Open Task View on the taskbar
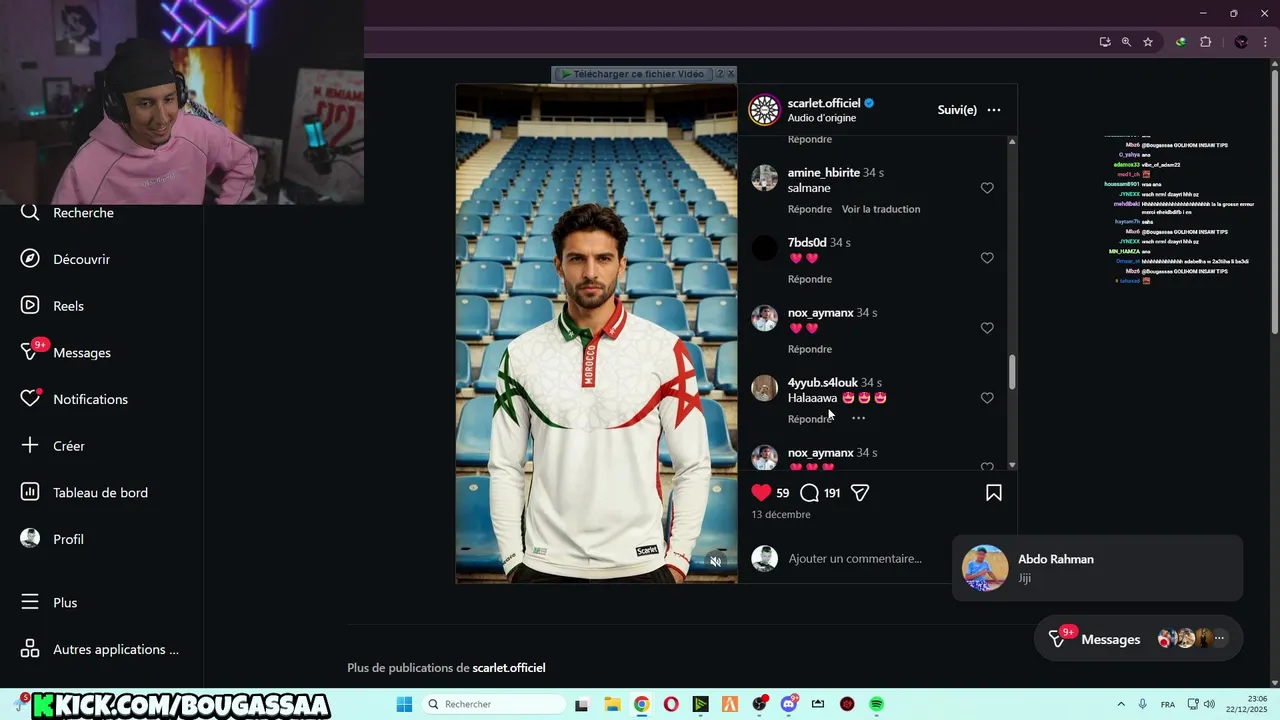1280x720 pixels. pos(584,704)
